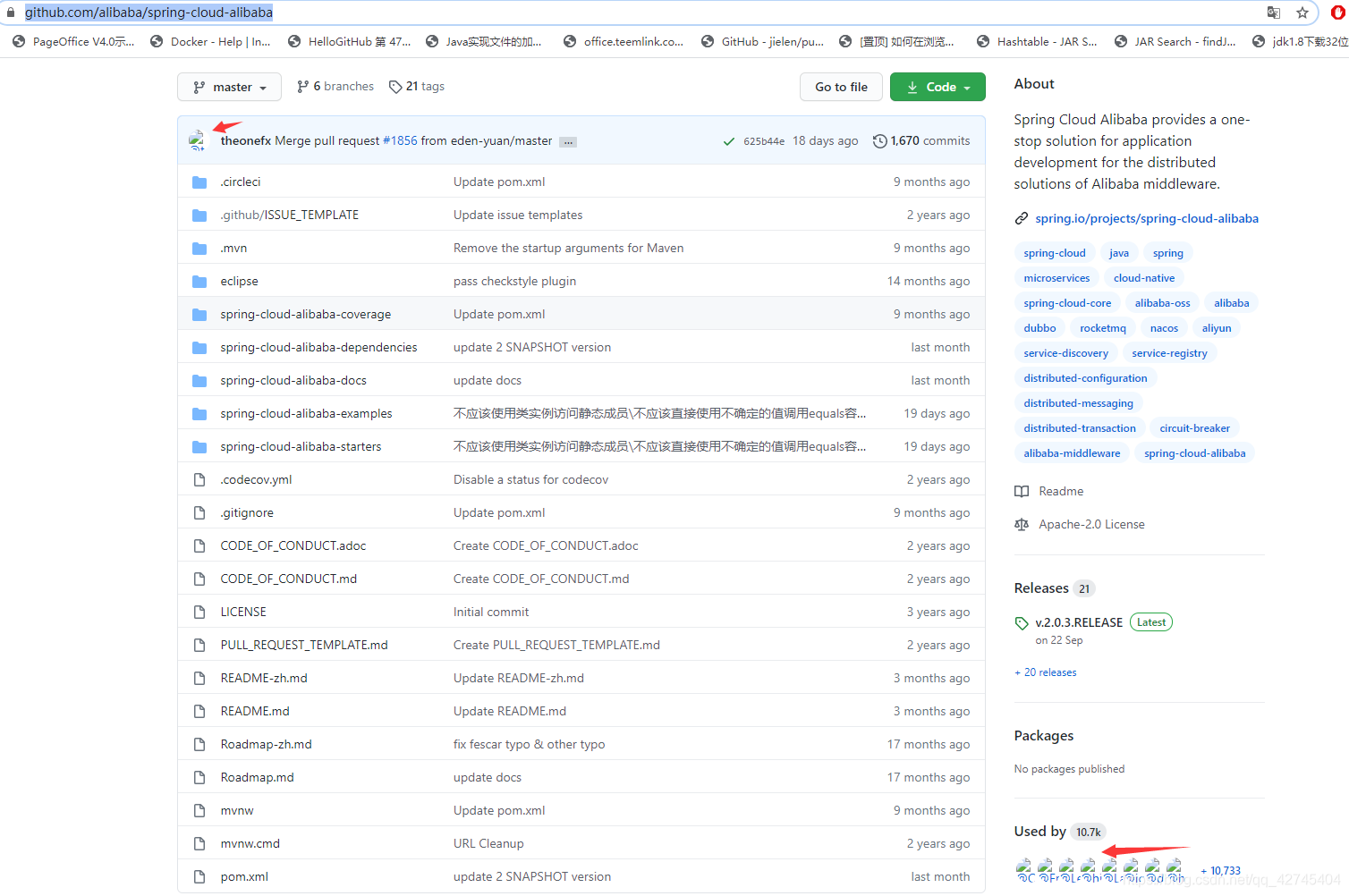The image size is (1349, 896).
Task: Open the .gitignore file
Action: coord(248,512)
